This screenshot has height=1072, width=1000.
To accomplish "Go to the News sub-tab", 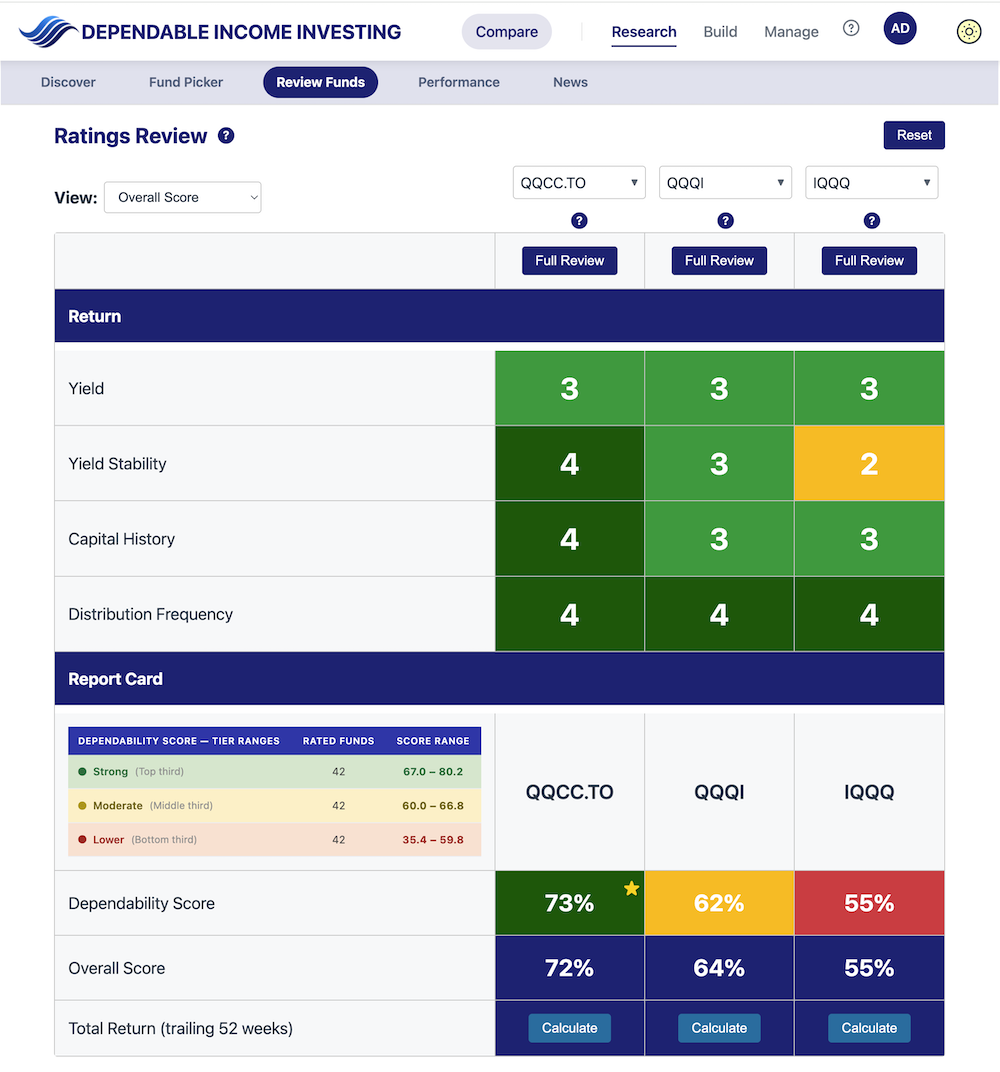I will (x=570, y=82).
